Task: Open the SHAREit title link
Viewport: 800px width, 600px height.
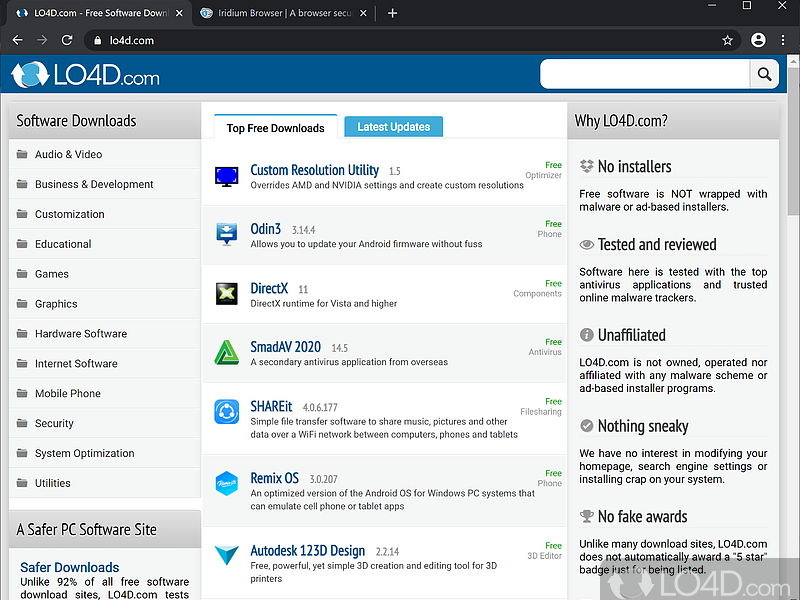Action: (x=271, y=407)
